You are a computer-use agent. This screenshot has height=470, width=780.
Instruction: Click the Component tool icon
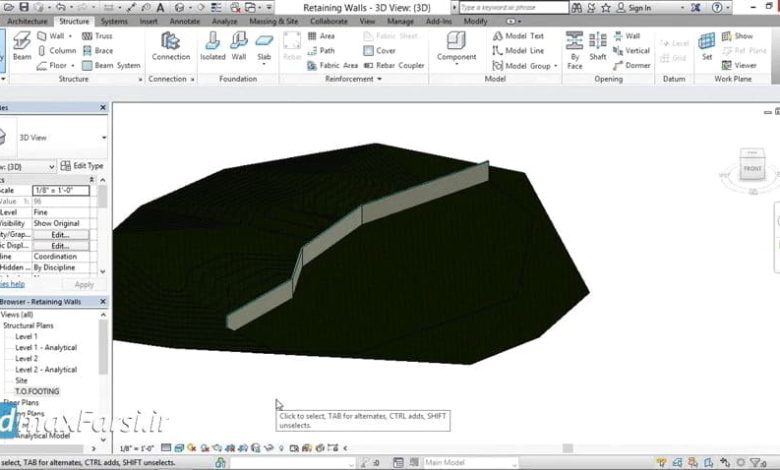(456, 46)
